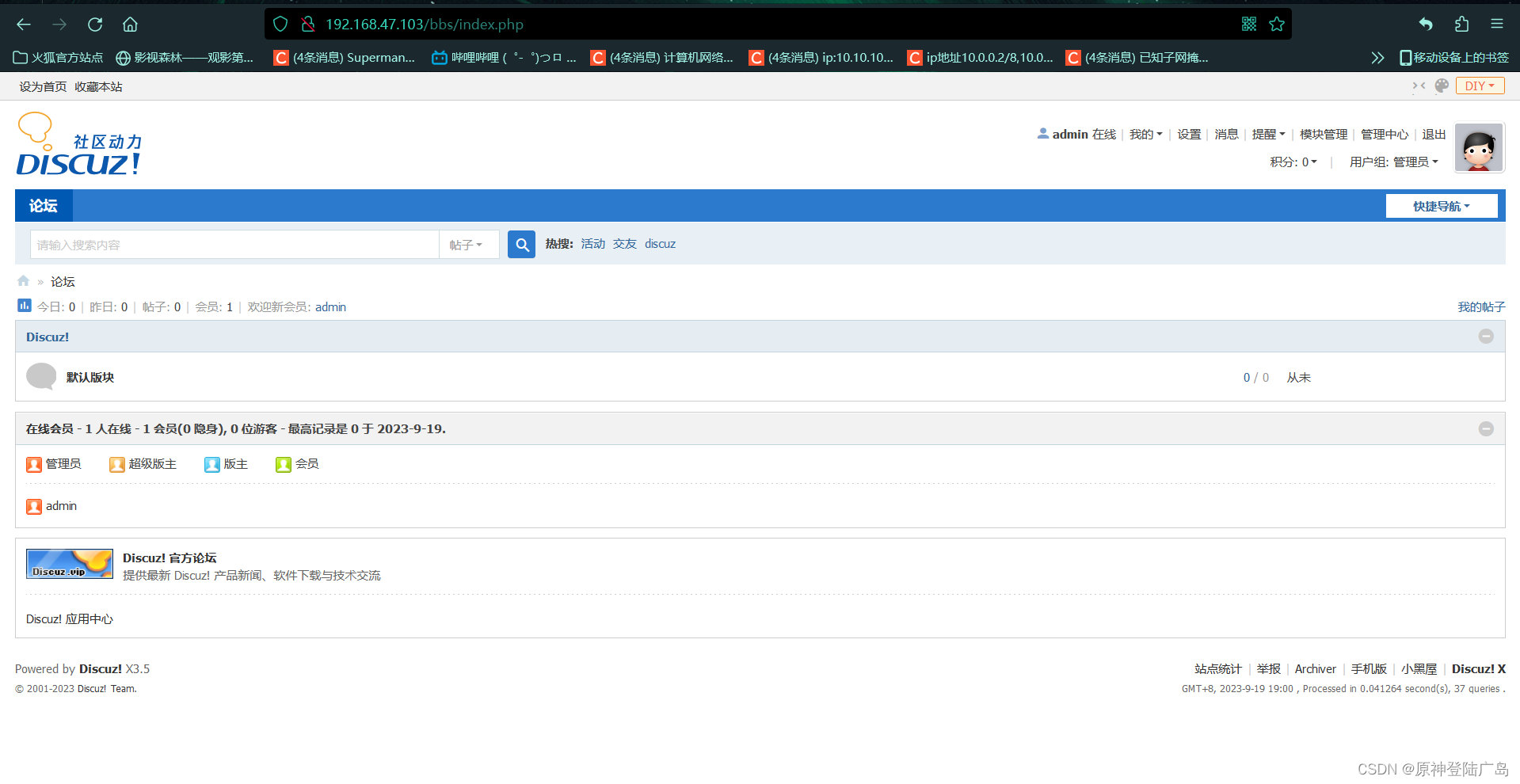Open 管理中心 admin panel
This screenshot has height=784, width=1520.
1385,134
